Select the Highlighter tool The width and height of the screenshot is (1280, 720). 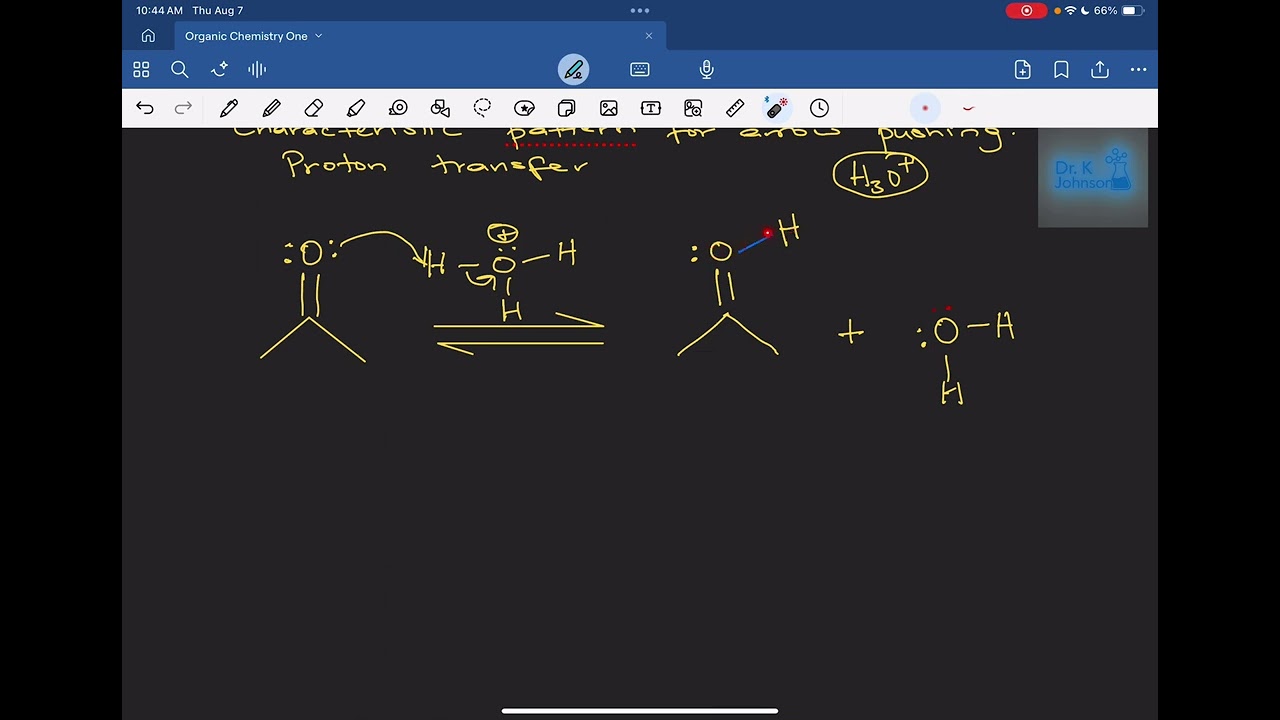(x=356, y=108)
